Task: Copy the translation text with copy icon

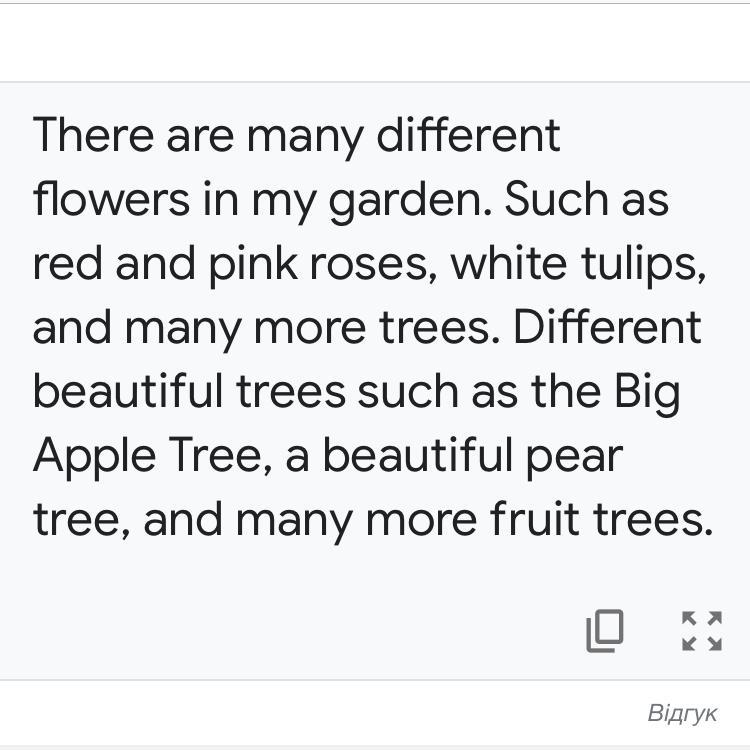Action: pyautogui.click(x=604, y=631)
